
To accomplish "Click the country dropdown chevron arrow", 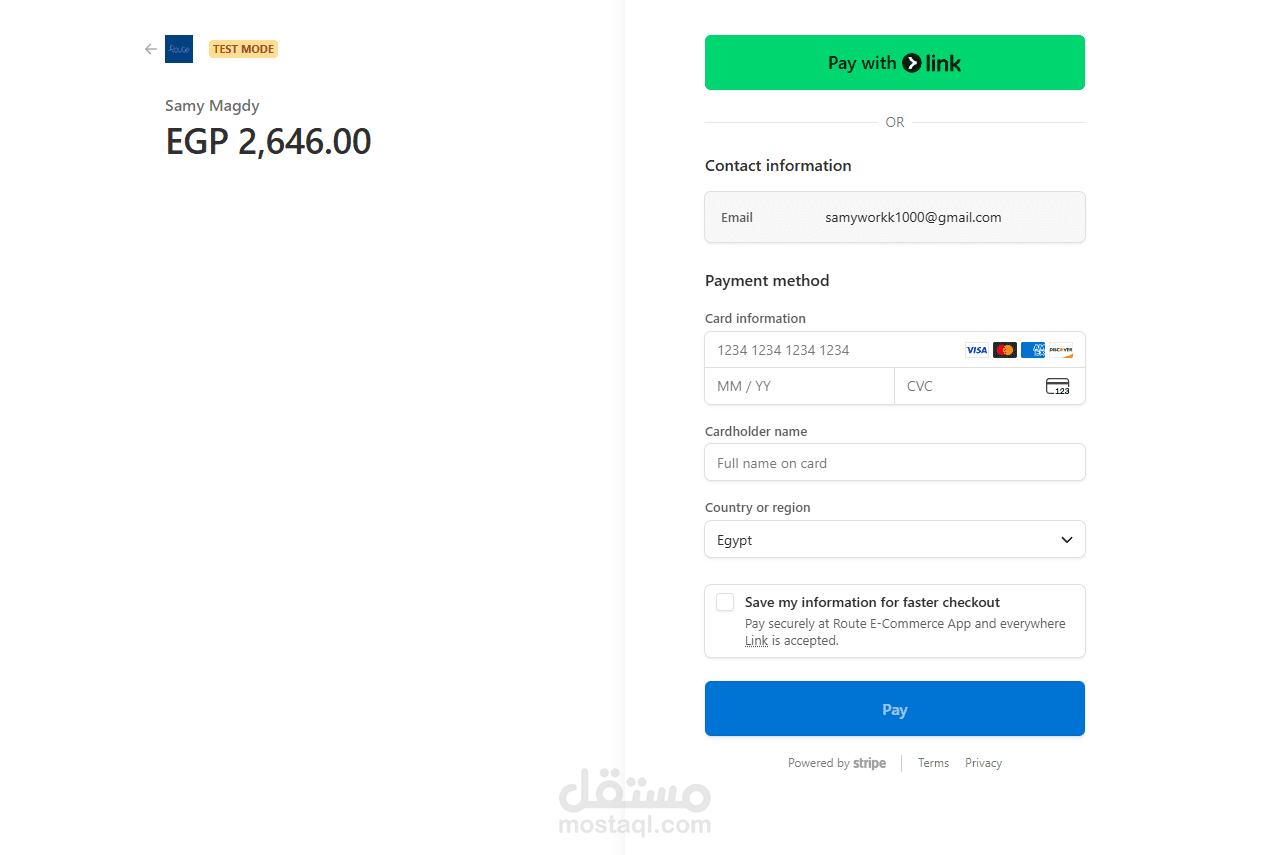I will pyautogui.click(x=1067, y=540).
